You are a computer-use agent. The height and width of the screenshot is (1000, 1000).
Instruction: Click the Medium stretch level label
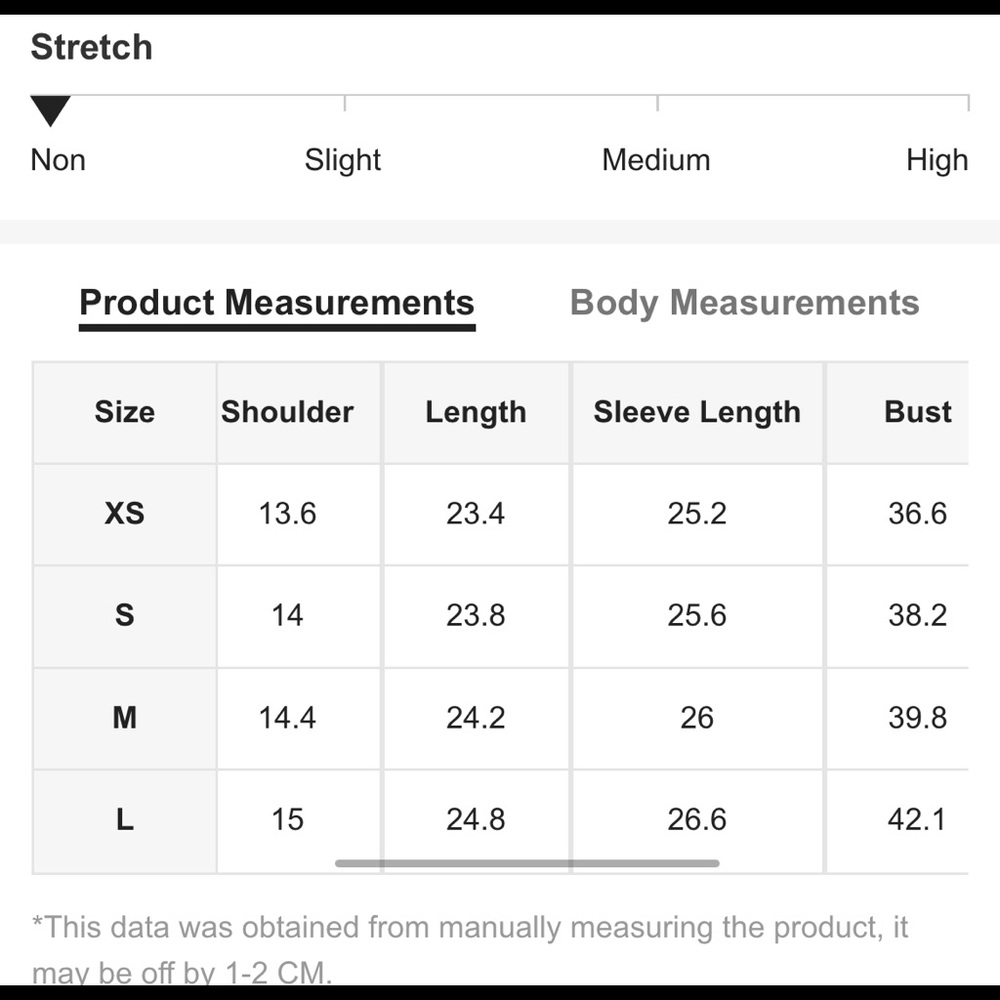pyautogui.click(x=656, y=160)
